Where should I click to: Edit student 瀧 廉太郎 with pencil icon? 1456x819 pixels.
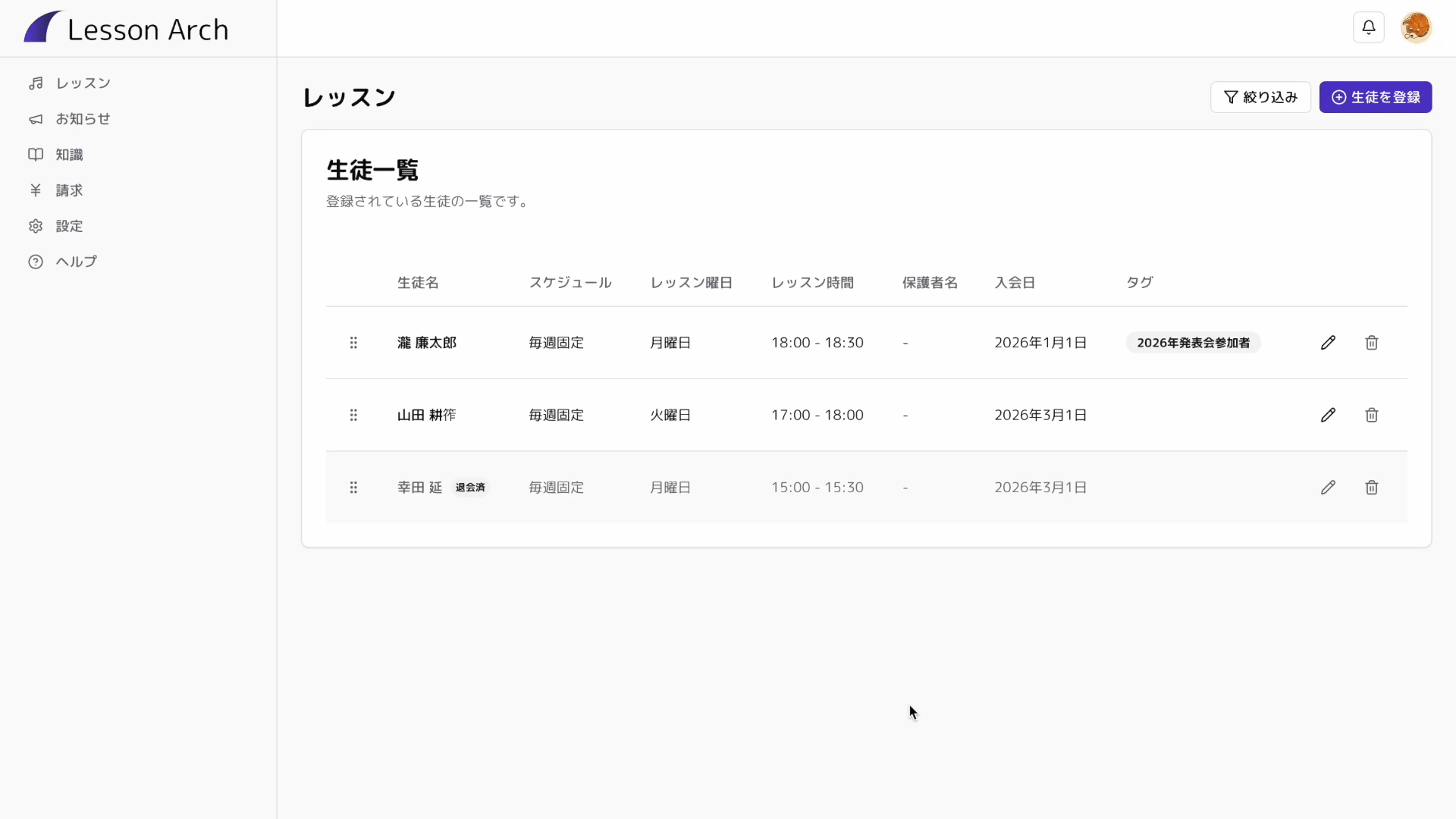coord(1328,343)
